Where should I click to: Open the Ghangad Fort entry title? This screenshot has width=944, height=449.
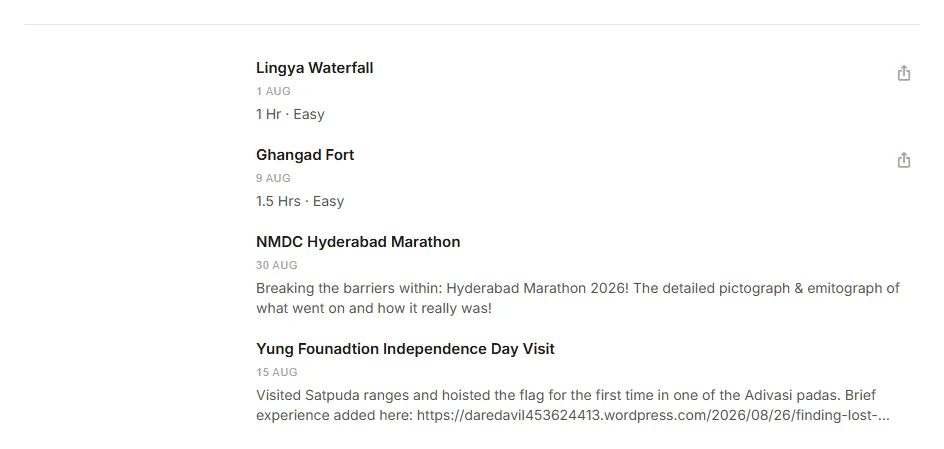pos(305,155)
